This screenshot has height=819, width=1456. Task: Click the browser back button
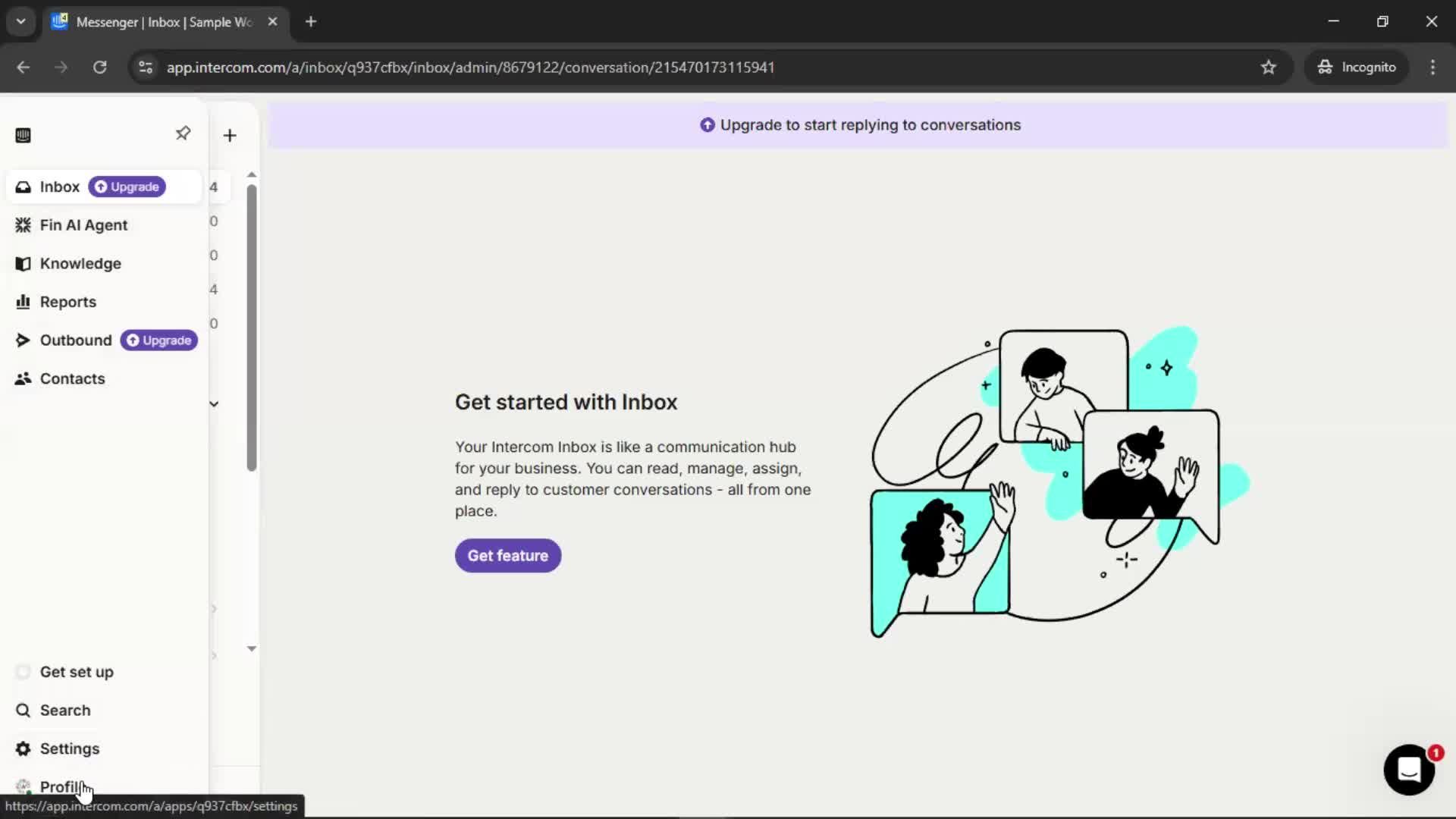[24, 67]
